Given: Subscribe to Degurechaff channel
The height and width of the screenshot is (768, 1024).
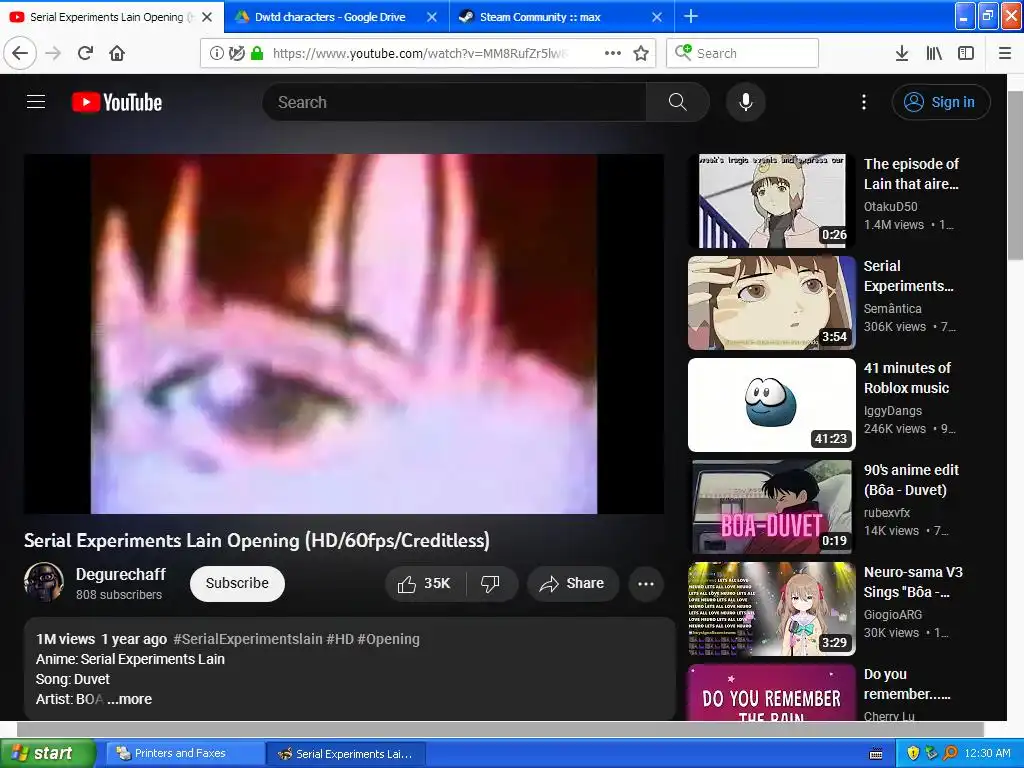Looking at the screenshot, I should click(x=237, y=583).
